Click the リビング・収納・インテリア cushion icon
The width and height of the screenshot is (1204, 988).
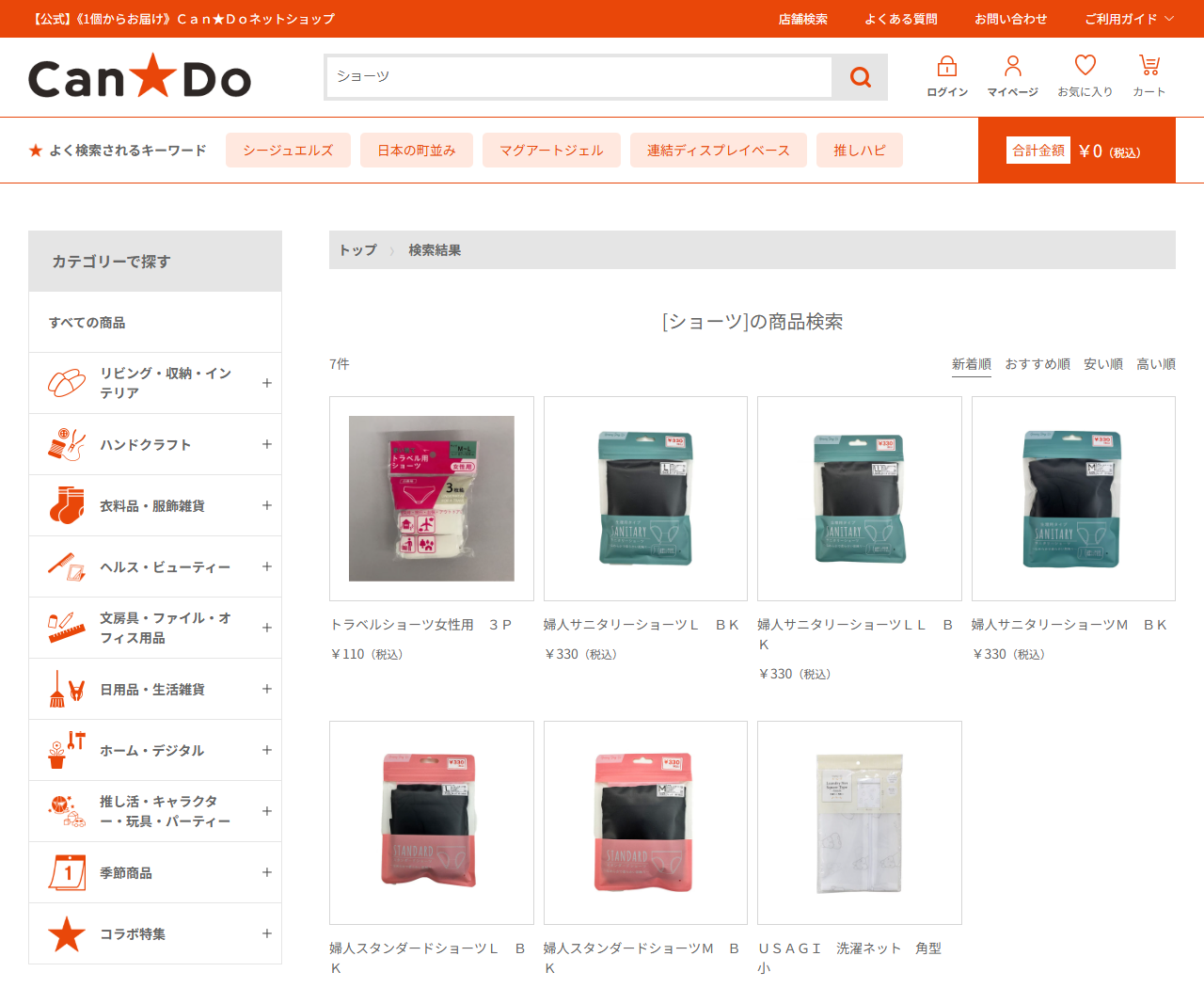point(67,383)
